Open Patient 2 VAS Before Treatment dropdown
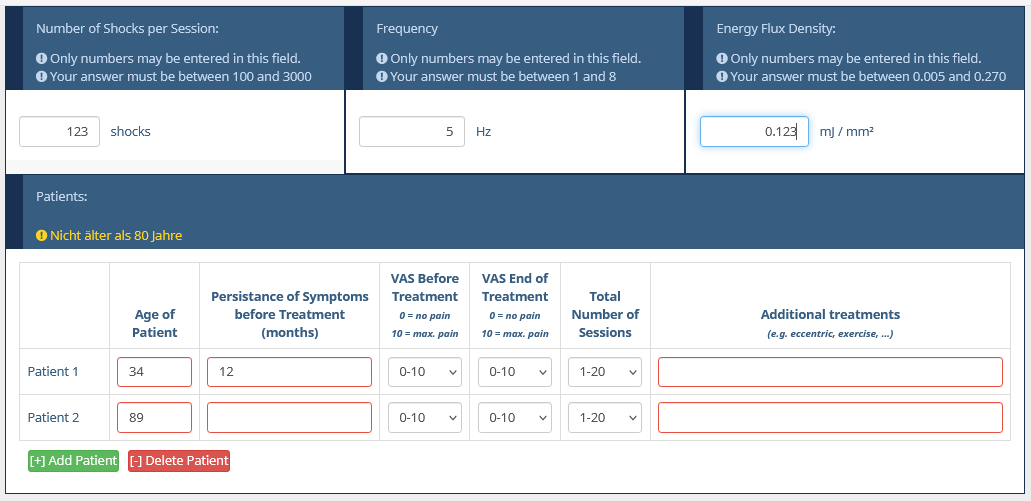The width and height of the screenshot is (1031, 501). click(424, 417)
